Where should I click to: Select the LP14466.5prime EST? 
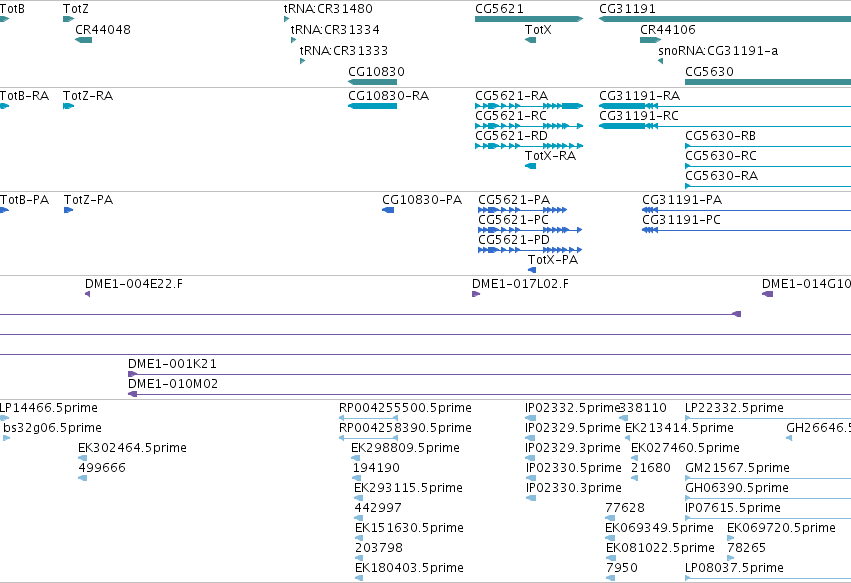coord(4,418)
